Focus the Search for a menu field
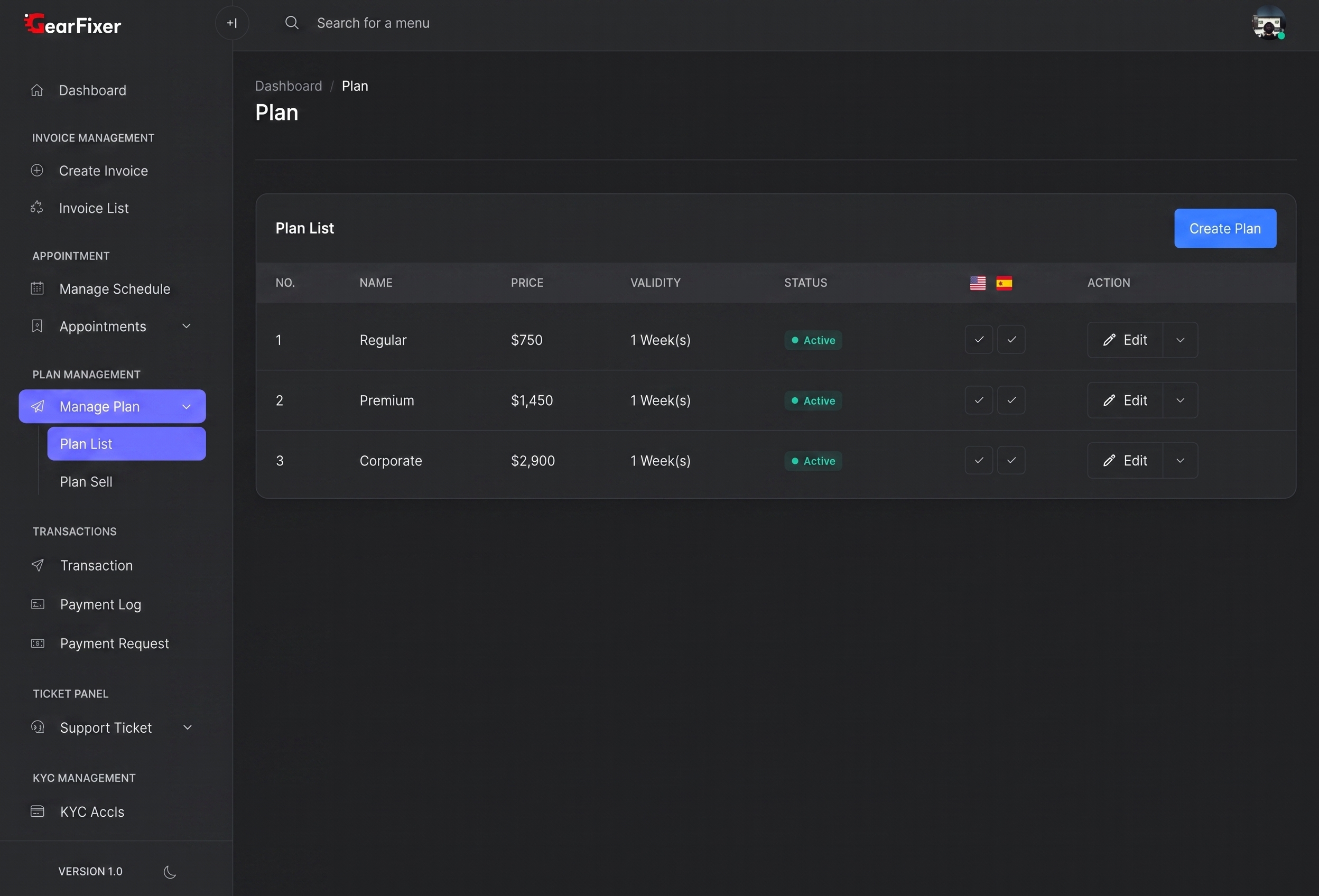The width and height of the screenshot is (1319, 896). [x=374, y=23]
